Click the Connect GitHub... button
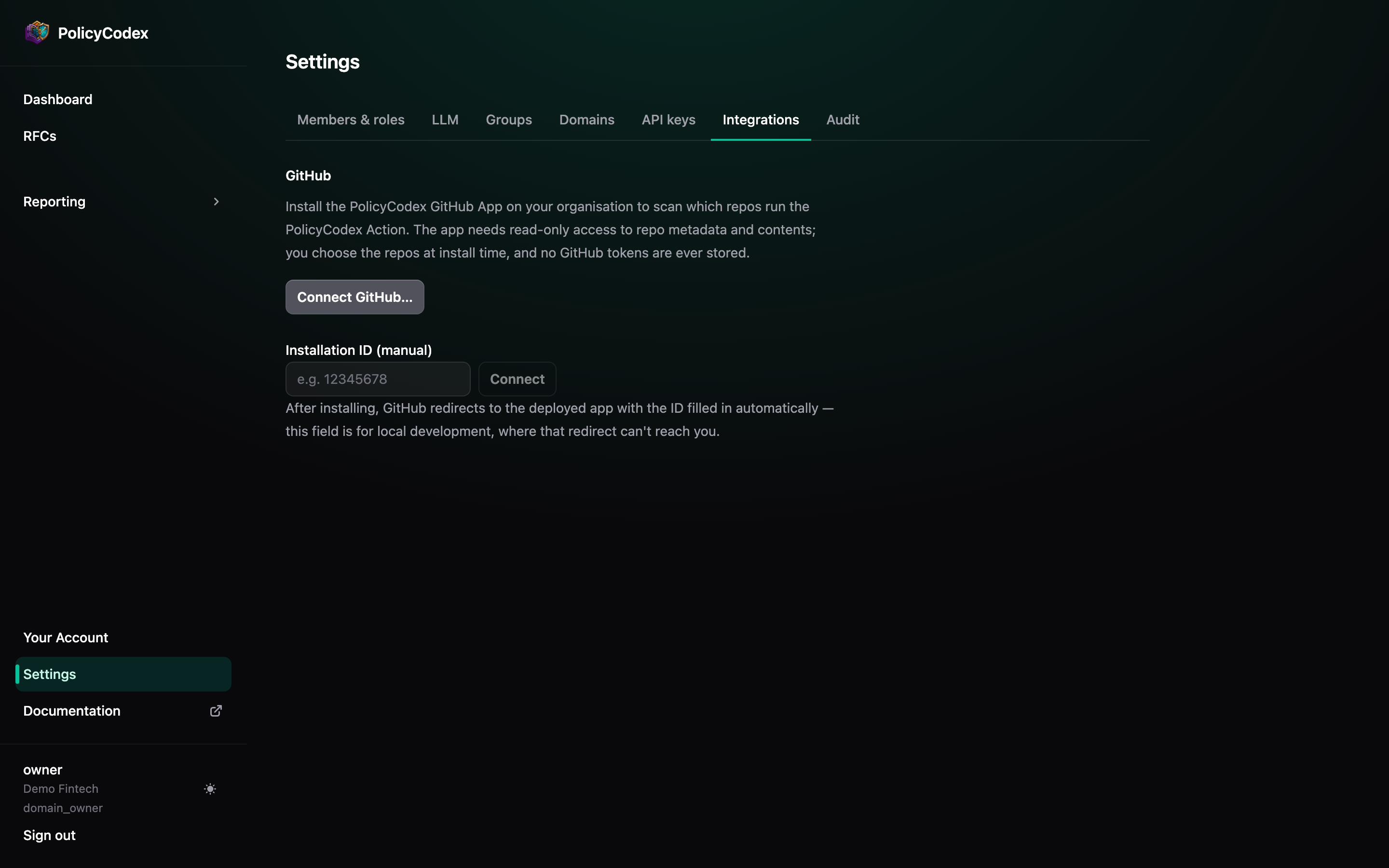The height and width of the screenshot is (868, 1389). (x=354, y=297)
